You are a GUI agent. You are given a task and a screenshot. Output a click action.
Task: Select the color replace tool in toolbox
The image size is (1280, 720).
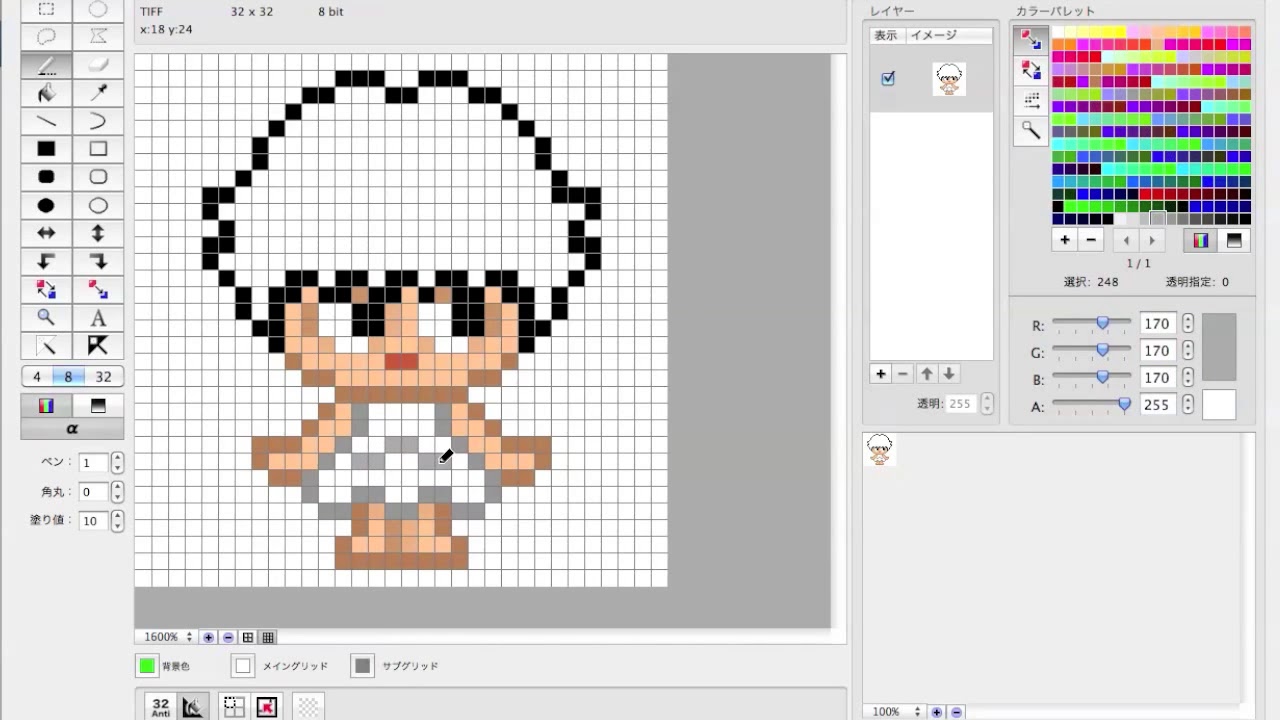click(x=98, y=289)
